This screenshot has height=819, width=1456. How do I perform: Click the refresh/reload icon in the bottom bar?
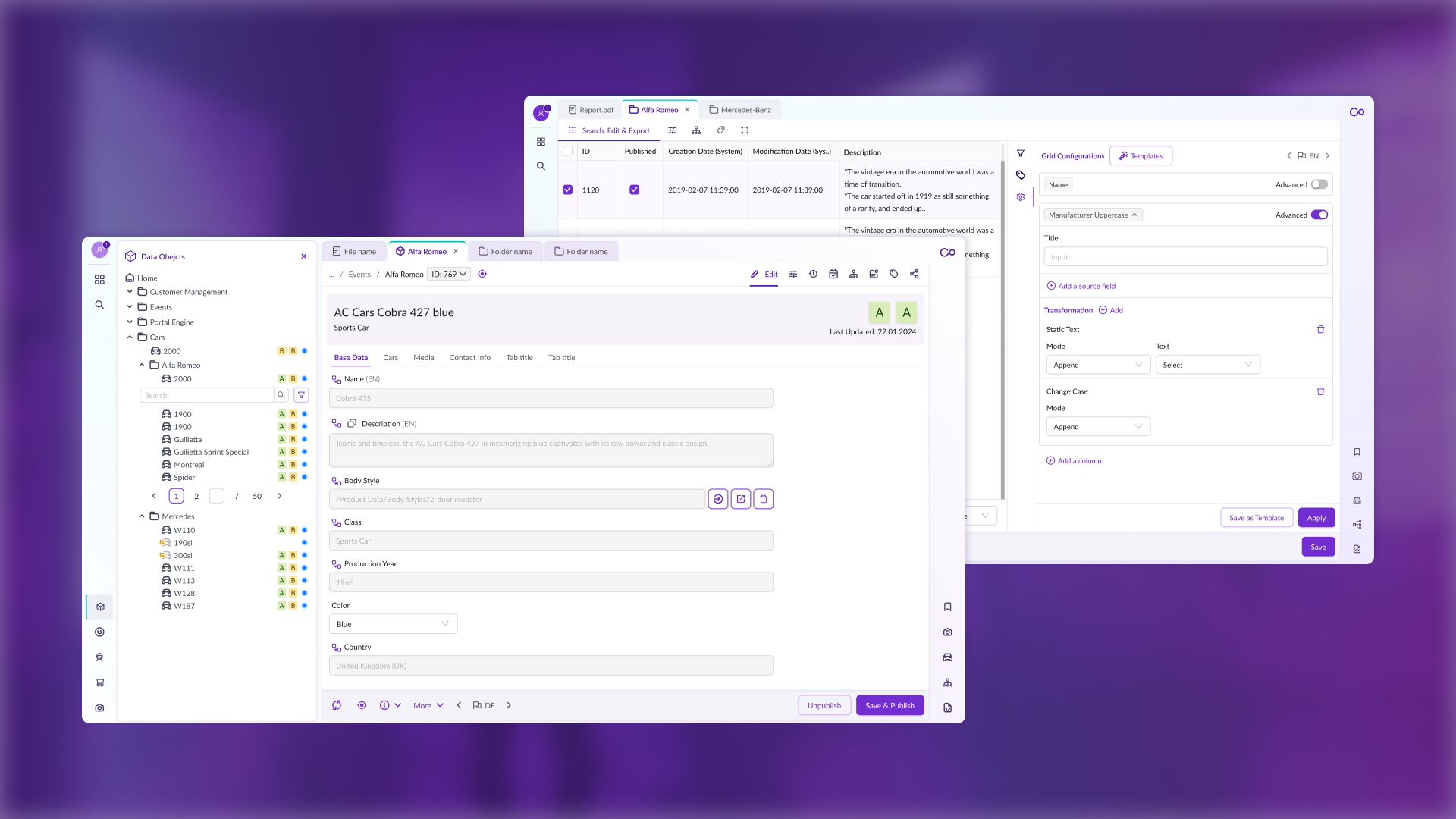(337, 704)
